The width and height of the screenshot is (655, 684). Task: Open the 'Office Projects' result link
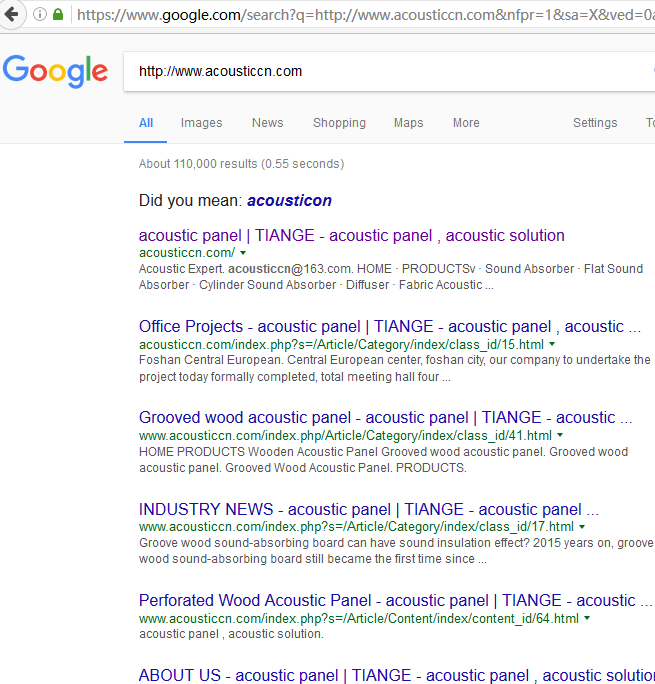[x=390, y=327]
